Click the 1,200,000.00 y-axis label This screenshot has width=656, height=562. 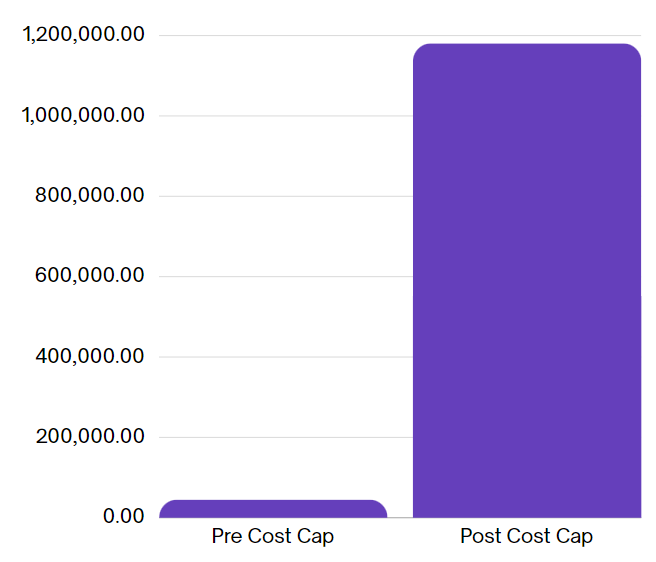pyautogui.click(x=84, y=36)
